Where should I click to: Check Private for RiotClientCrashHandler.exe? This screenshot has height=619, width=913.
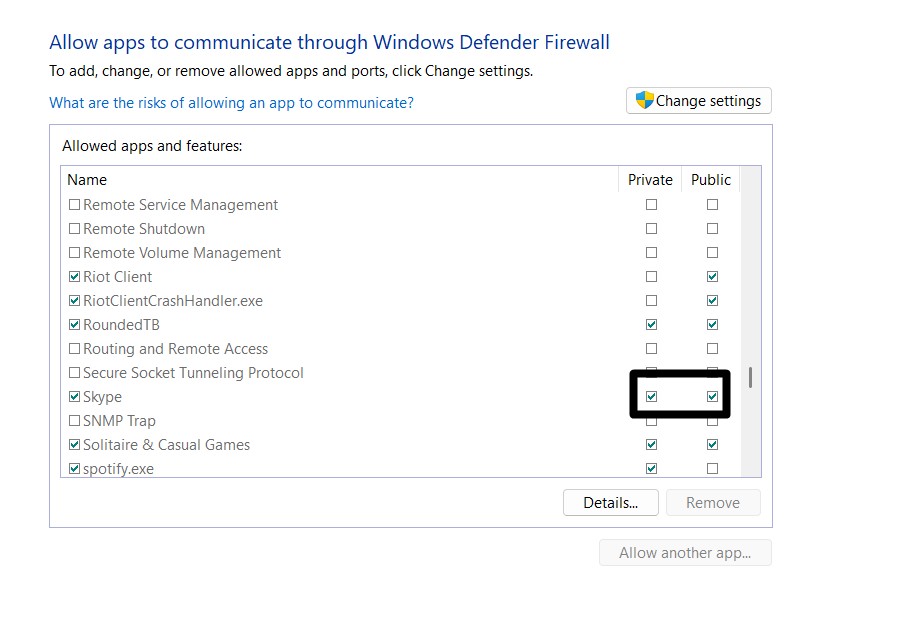tap(651, 301)
